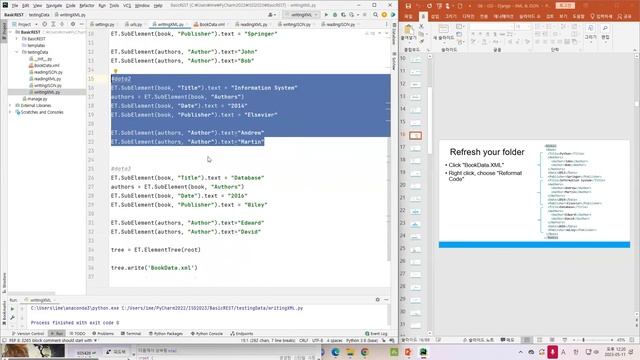The image size is (640, 360).
Task: Open the Tools menu in PyCharm
Action: click(114, 6)
